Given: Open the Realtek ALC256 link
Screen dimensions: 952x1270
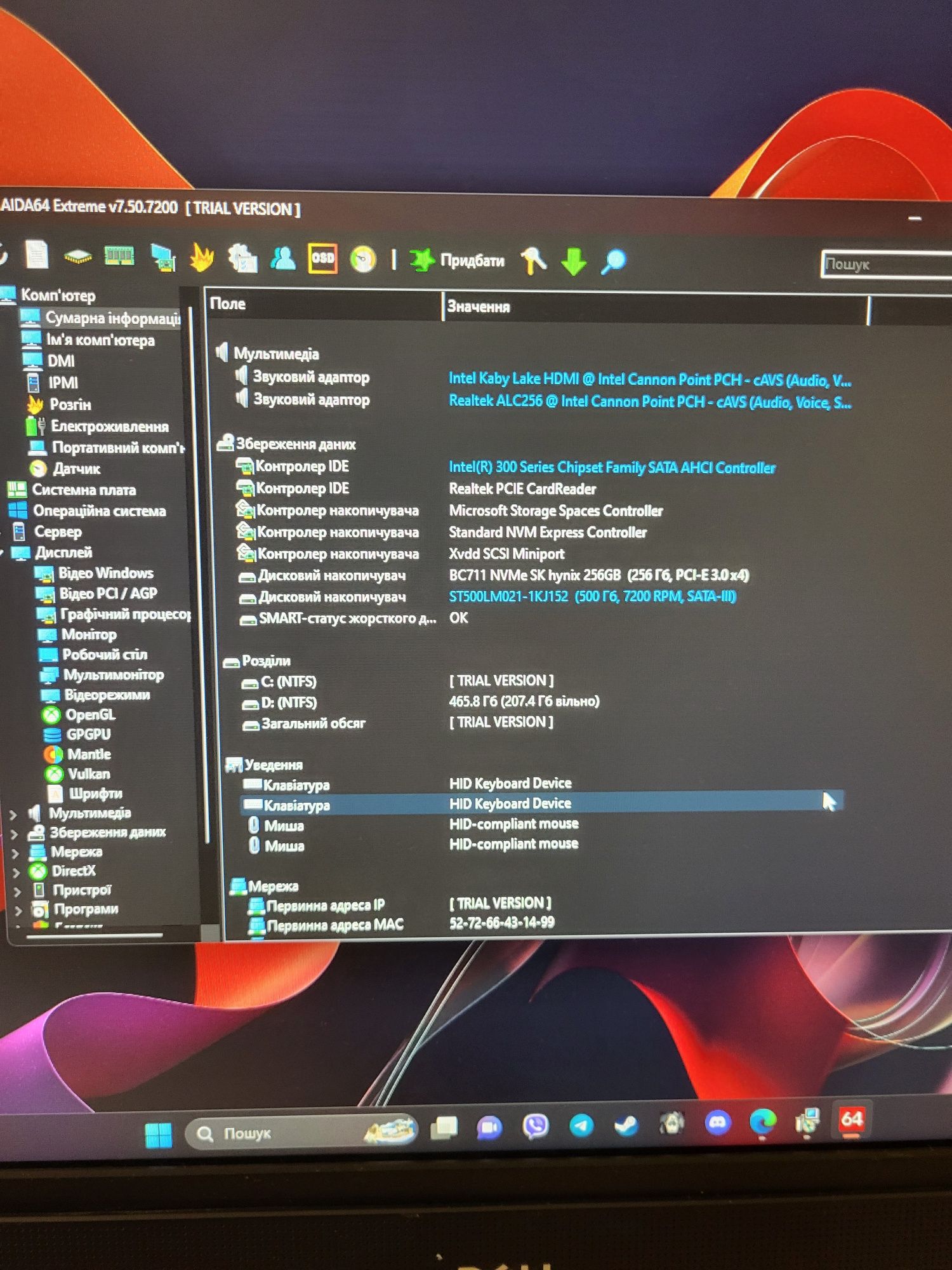Looking at the screenshot, I should (650, 401).
